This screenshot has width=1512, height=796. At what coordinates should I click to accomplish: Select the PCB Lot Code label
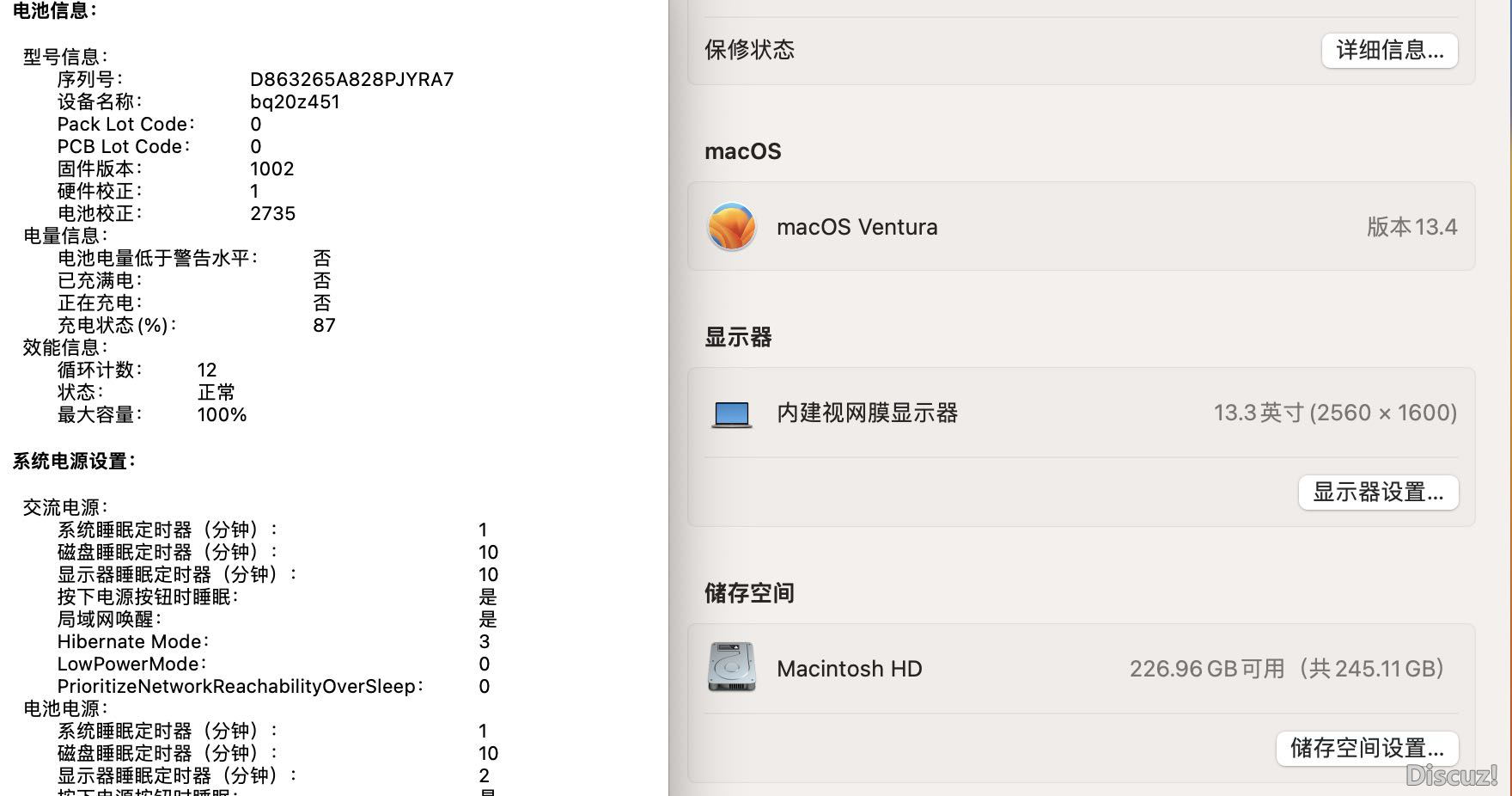[x=124, y=146]
